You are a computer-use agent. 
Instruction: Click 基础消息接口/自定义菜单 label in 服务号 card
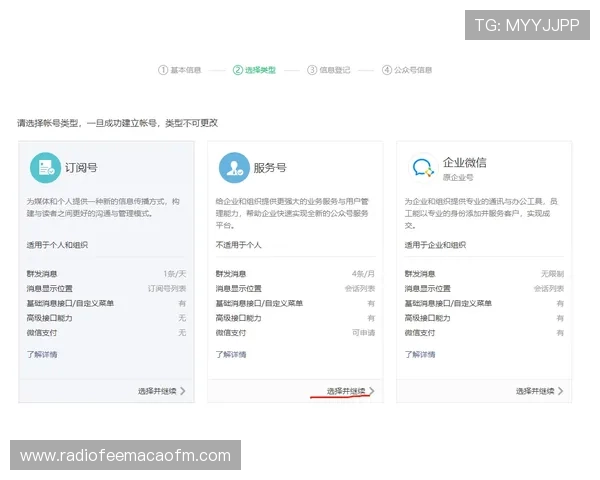point(259,304)
